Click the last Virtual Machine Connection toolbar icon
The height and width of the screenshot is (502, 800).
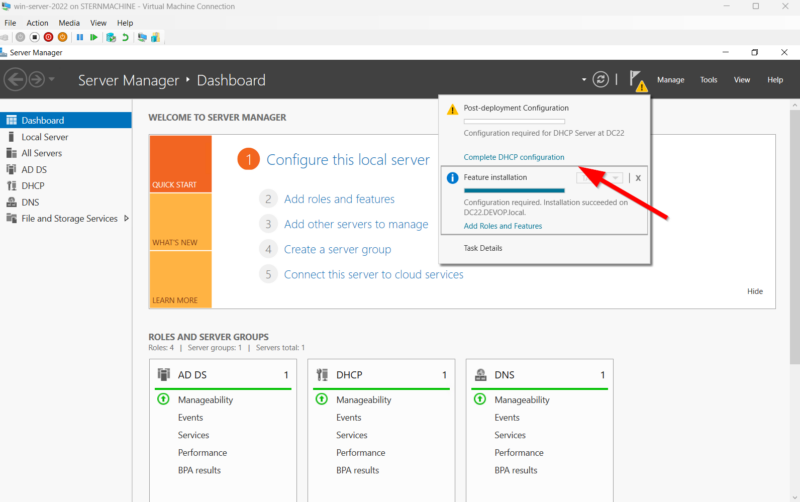point(155,37)
